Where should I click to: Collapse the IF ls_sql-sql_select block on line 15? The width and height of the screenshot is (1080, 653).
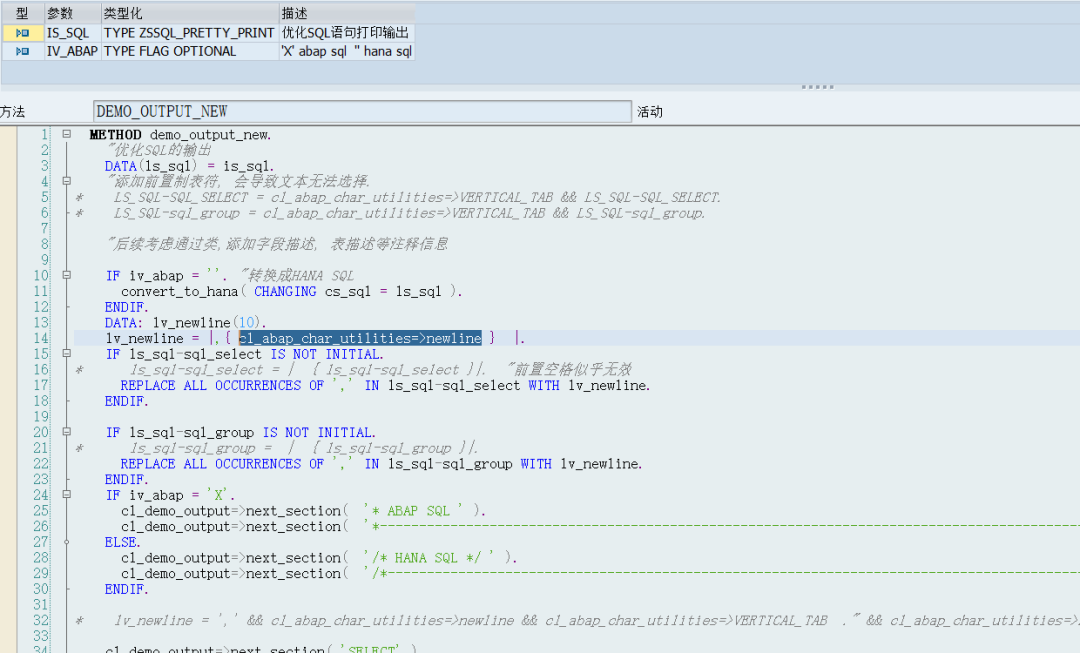[67, 353]
